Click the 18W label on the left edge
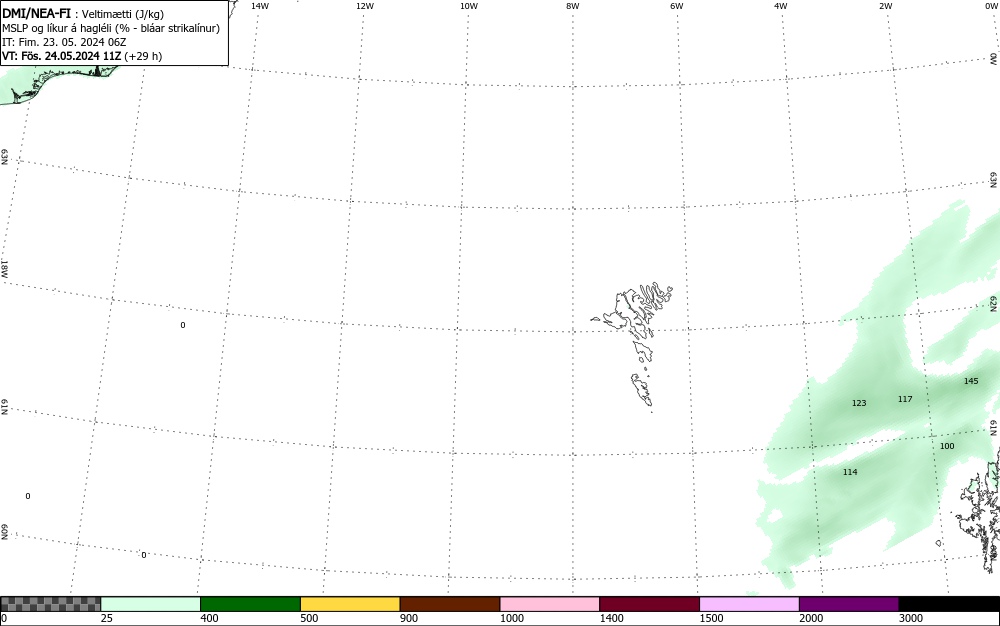 coord(4,268)
